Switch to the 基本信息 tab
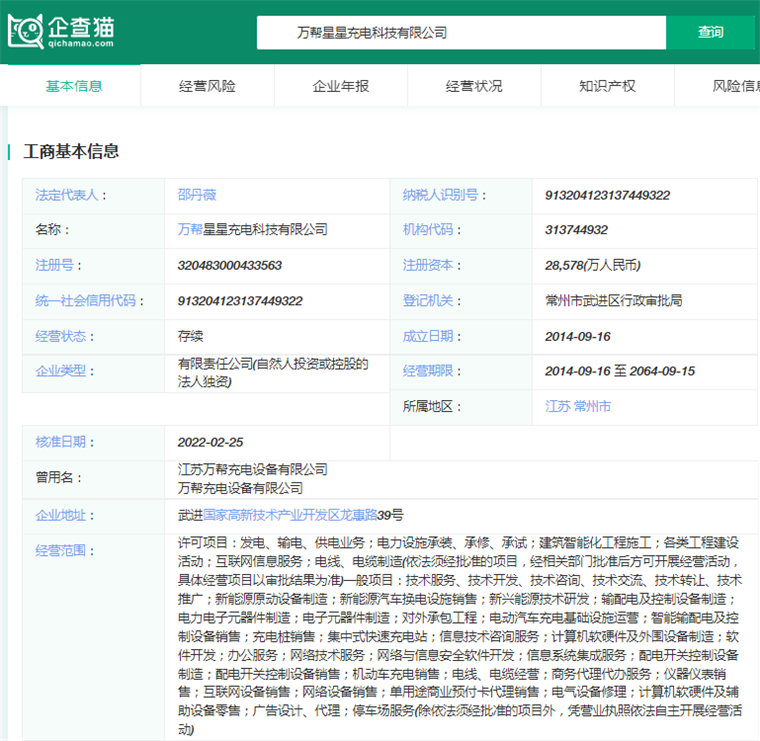 coord(74,86)
